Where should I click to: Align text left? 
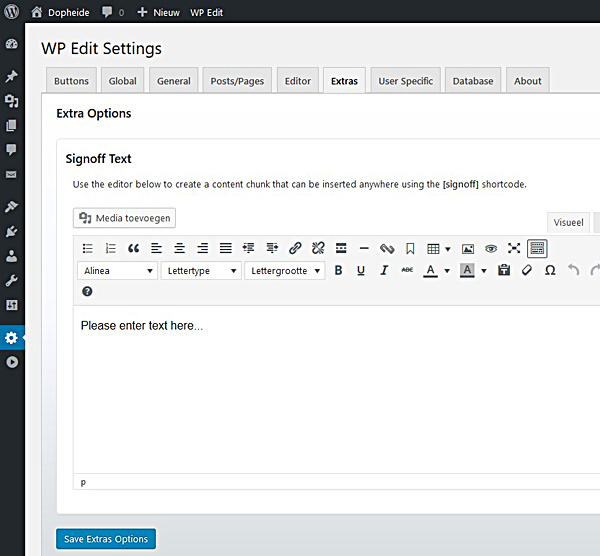(157, 249)
